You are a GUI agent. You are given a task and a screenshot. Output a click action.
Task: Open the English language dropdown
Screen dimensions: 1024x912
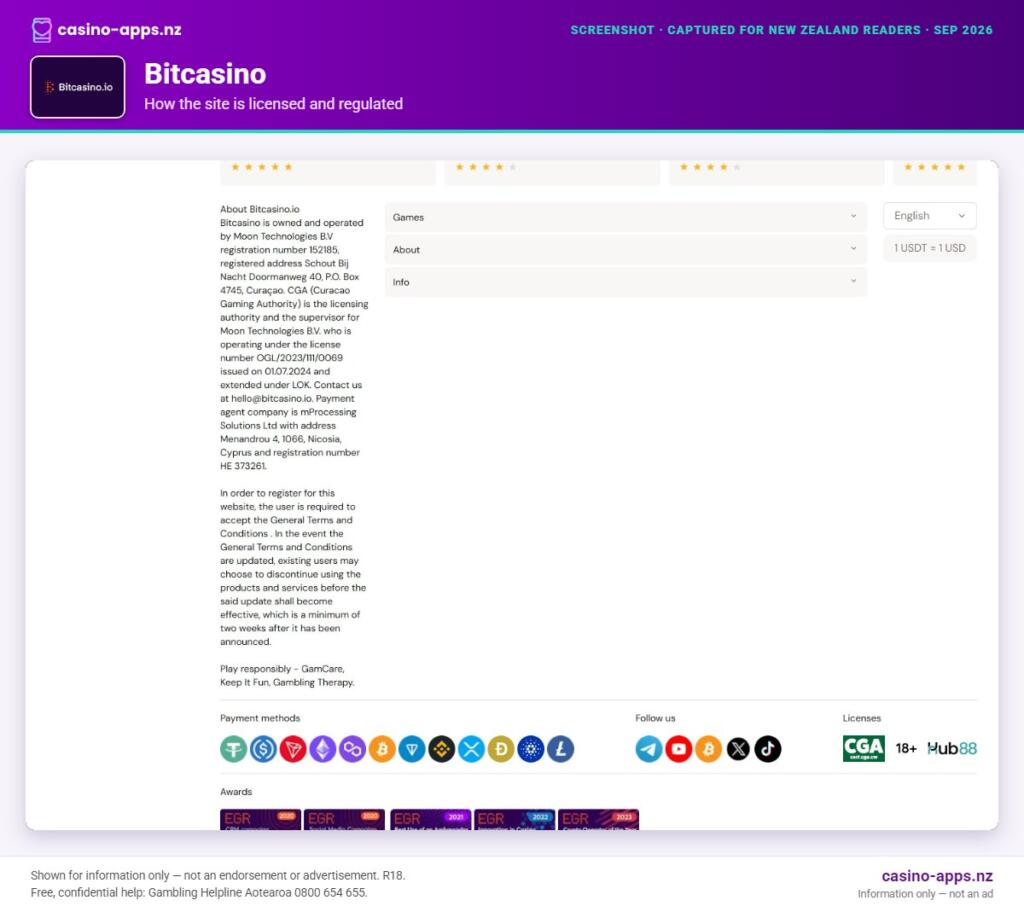click(x=930, y=216)
